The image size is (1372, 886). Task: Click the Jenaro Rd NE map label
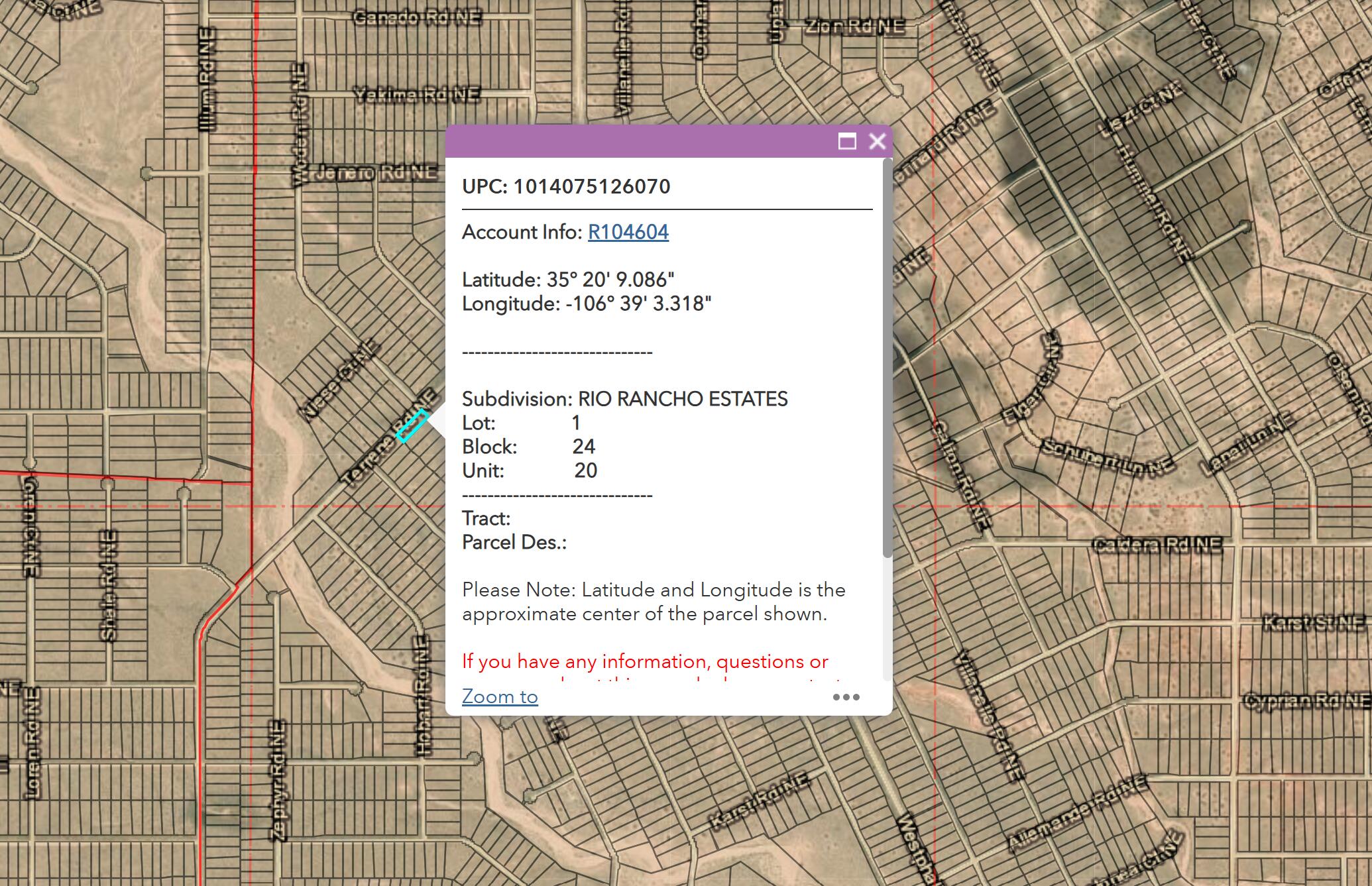pyautogui.click(x=375, y=173)
